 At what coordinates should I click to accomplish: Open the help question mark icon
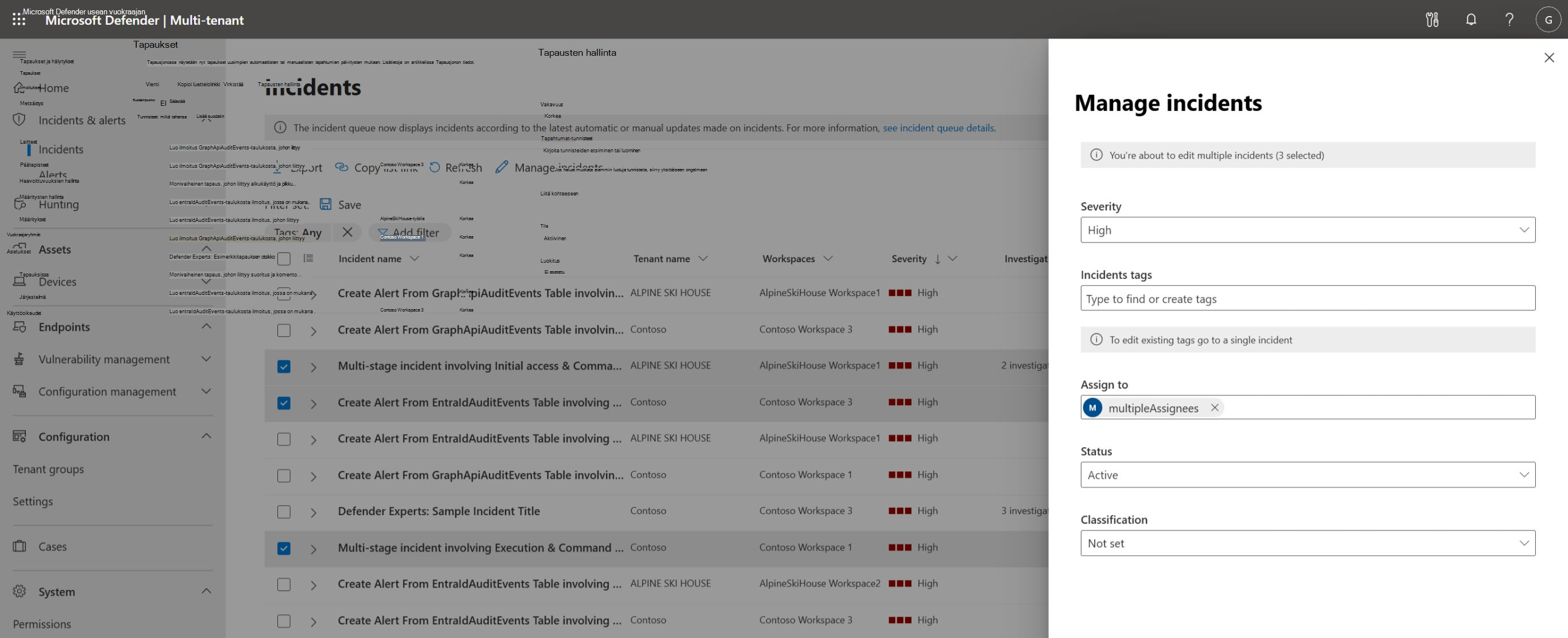point(1509,20)
